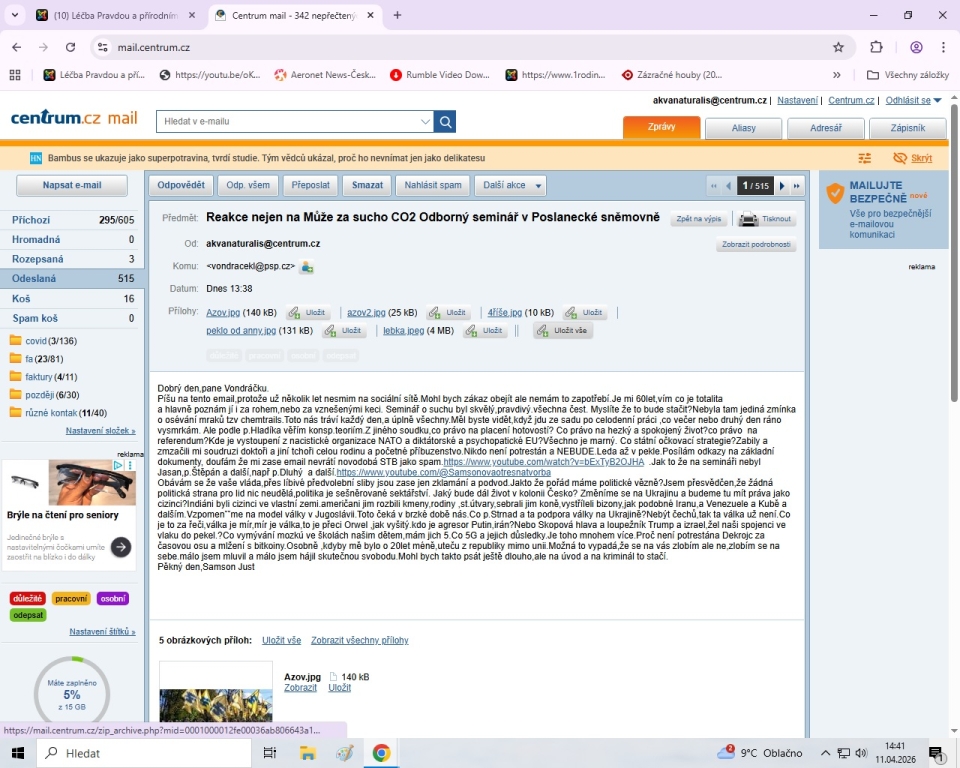
Task: Click the search magnifier icon
Action: (x=445, y=122)
